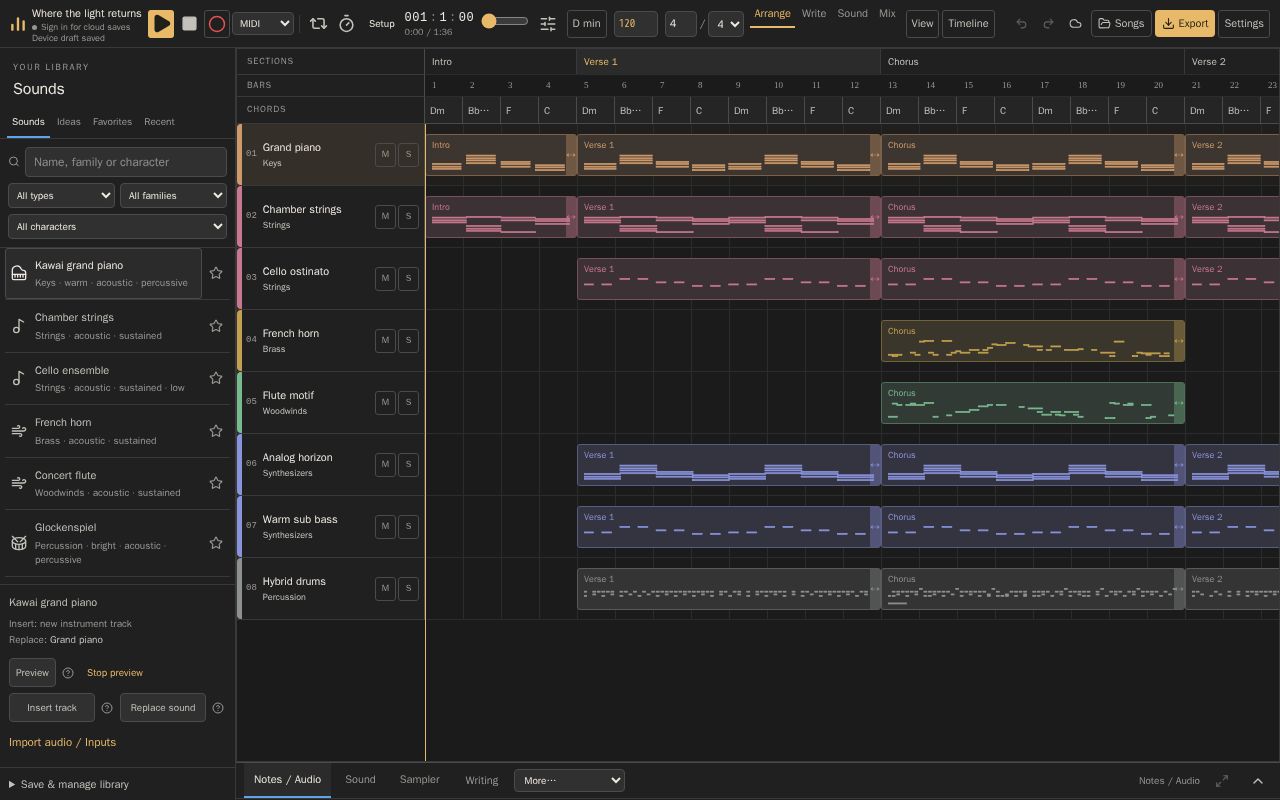Collapse bottom panel with chevron
The height and width of the screenshot is (800, 1280).
click(x=1258, y=781)
